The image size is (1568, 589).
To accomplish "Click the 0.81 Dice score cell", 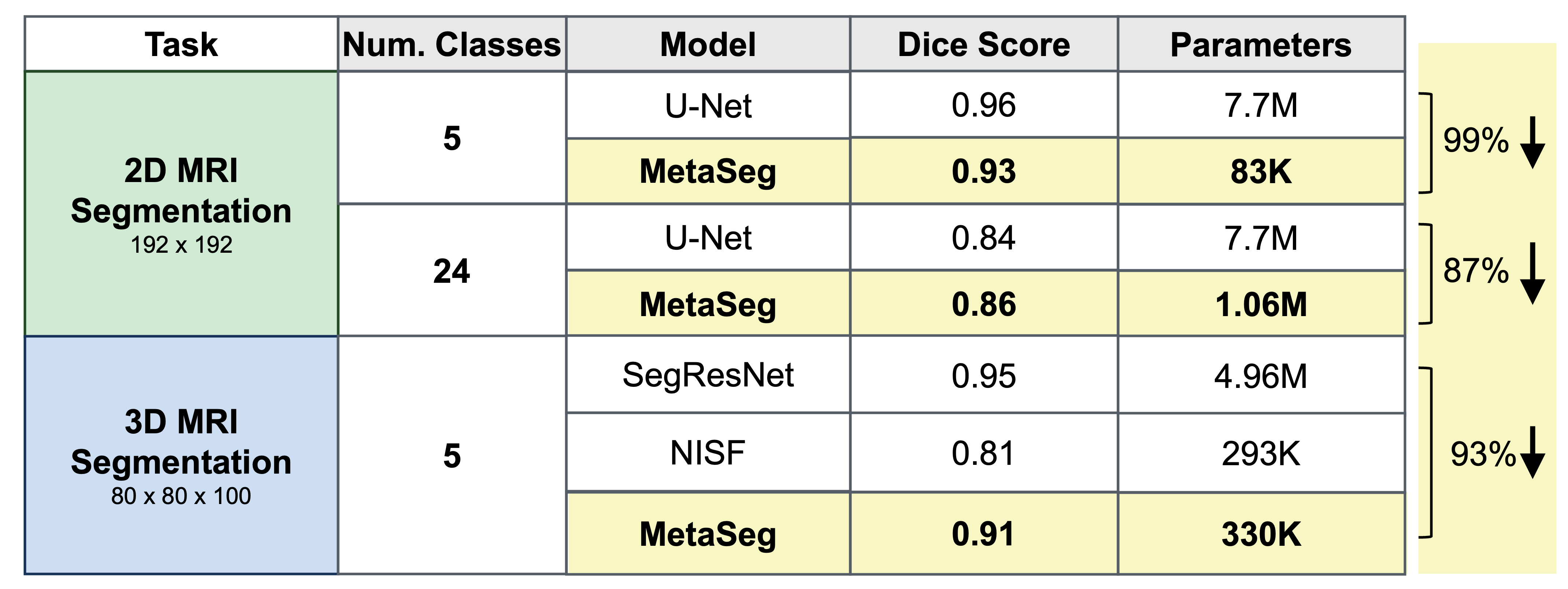I will 984,453.
